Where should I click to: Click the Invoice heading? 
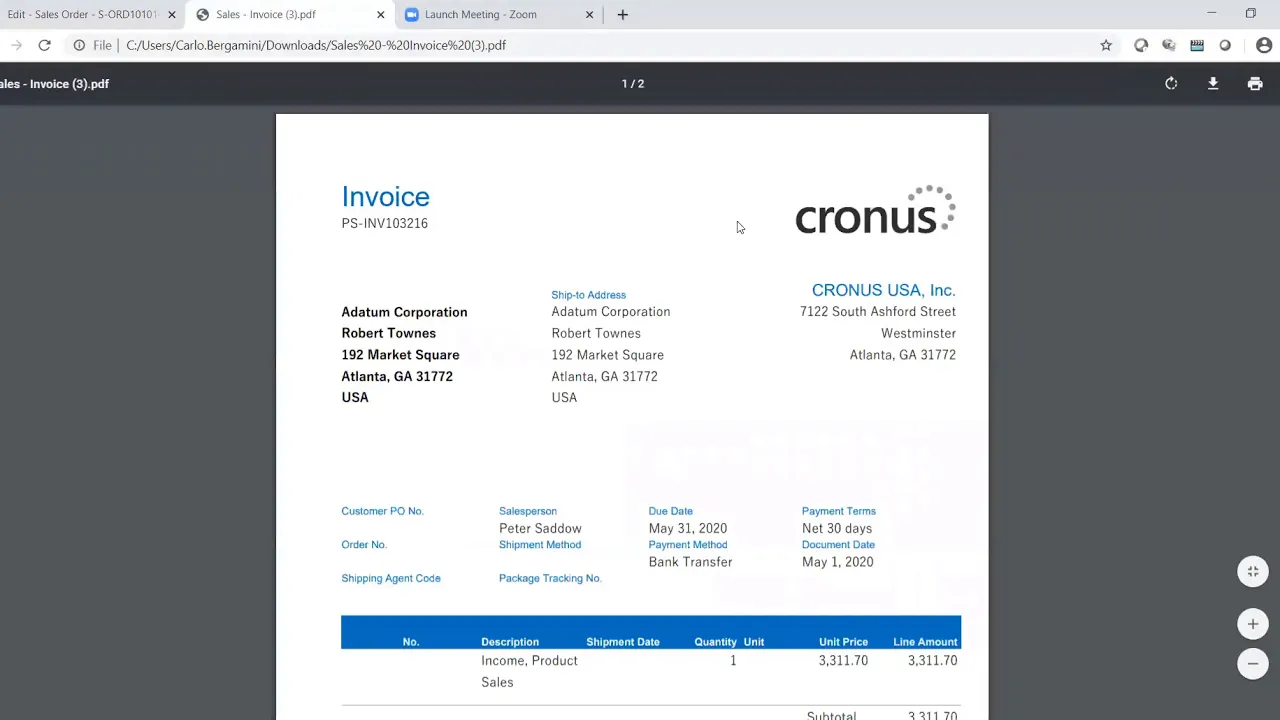385,197
